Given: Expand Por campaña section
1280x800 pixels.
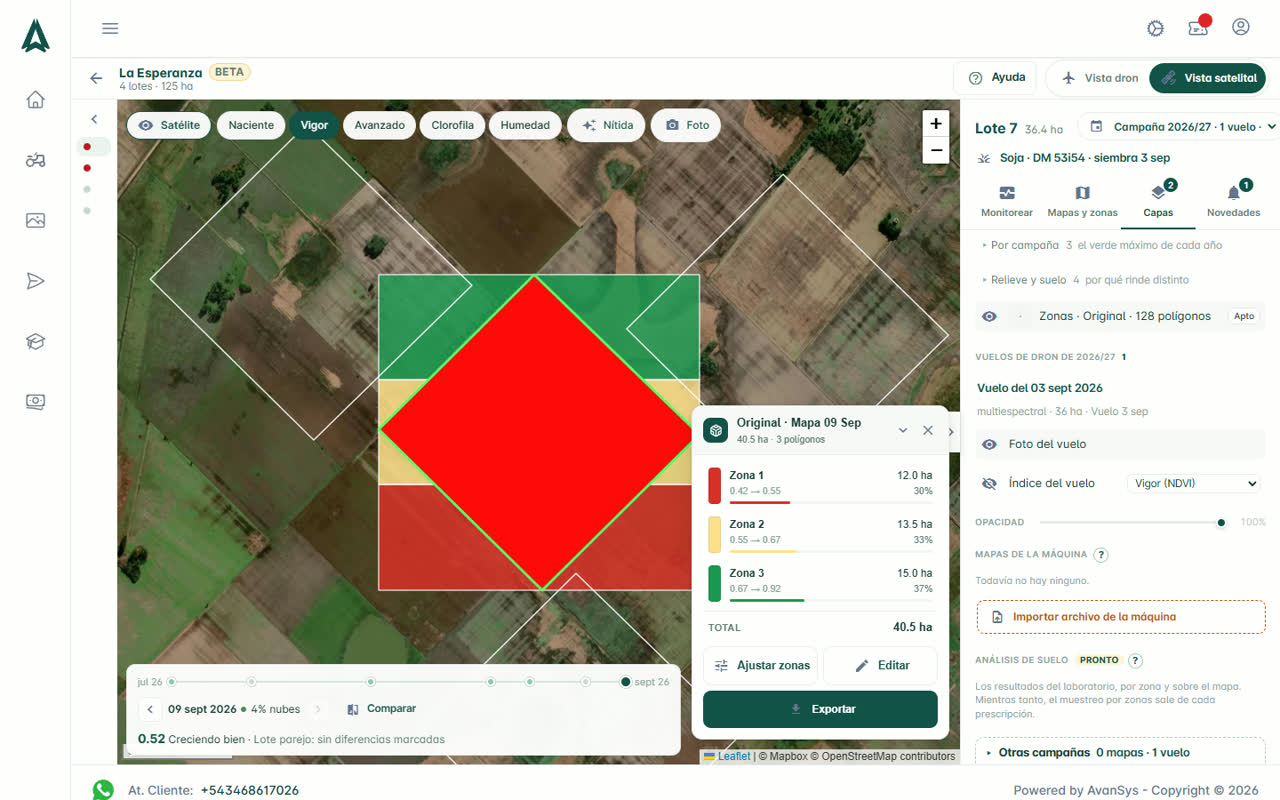Looking at the screenshot, I should (1102, 245).
